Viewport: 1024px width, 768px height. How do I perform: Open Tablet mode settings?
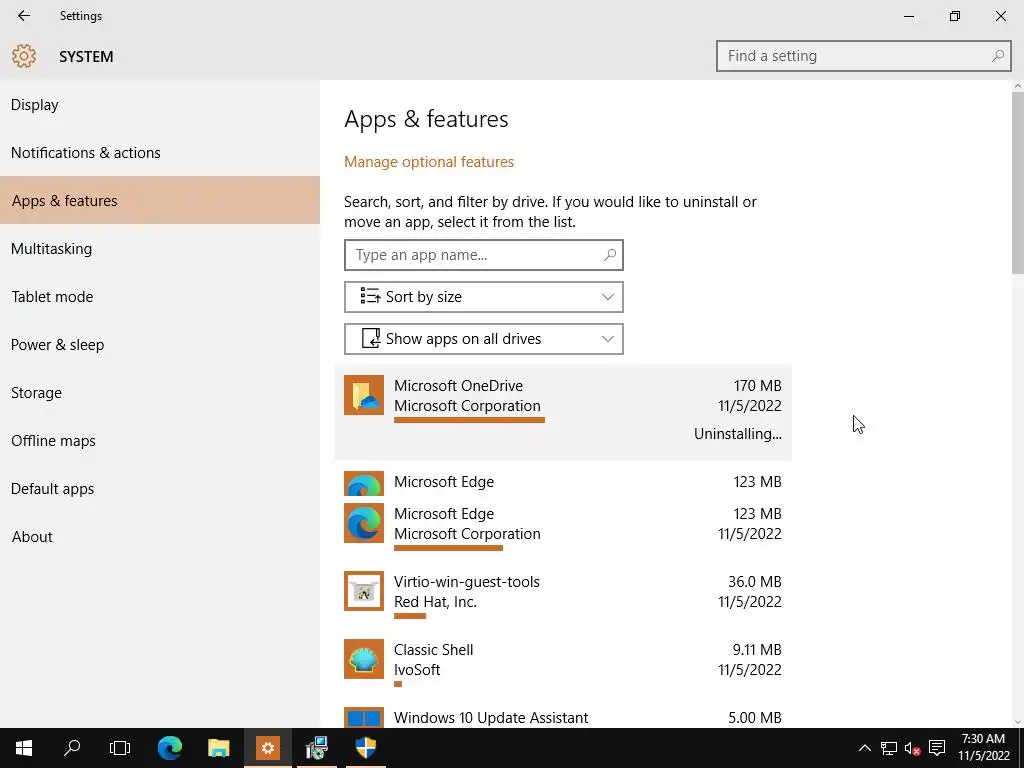[x=160, y=296]
